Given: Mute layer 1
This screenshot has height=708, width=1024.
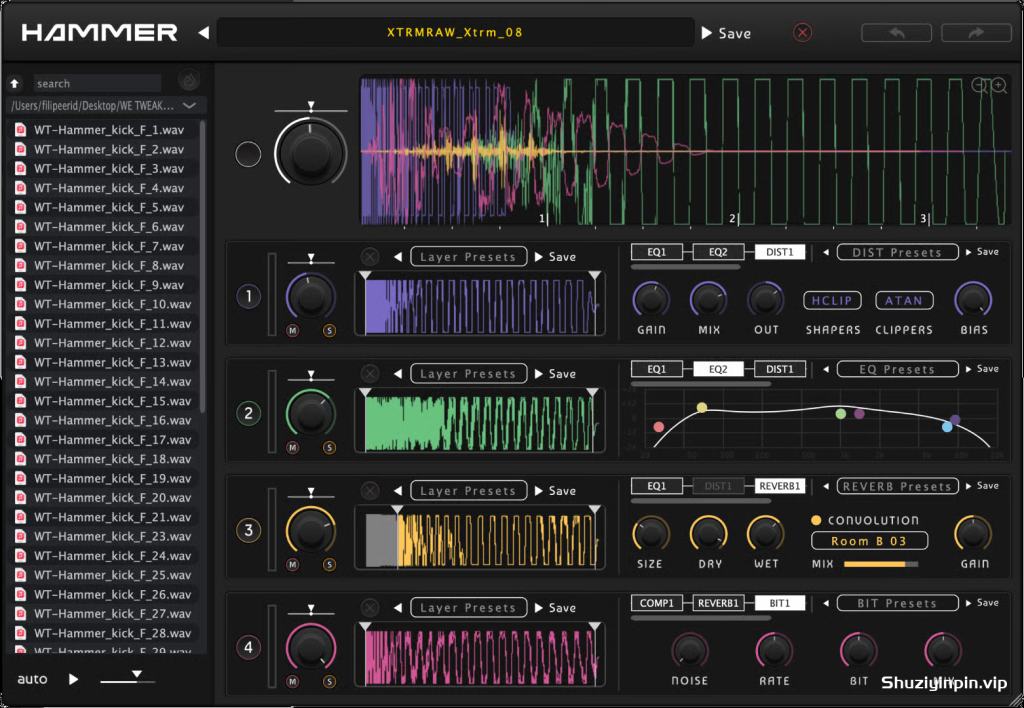Looking at the screenshot, I should pyautogui.click(x=293, y=330).
